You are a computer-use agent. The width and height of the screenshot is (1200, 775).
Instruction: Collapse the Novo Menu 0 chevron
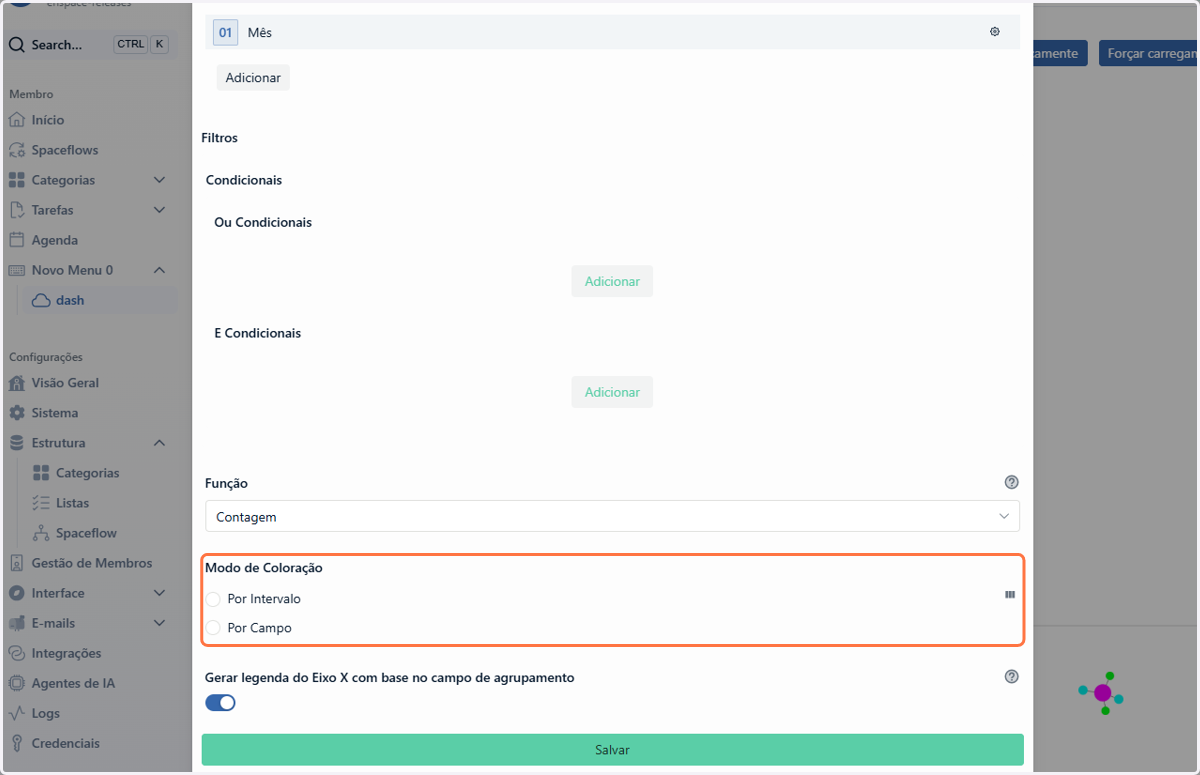coord(159,270)
